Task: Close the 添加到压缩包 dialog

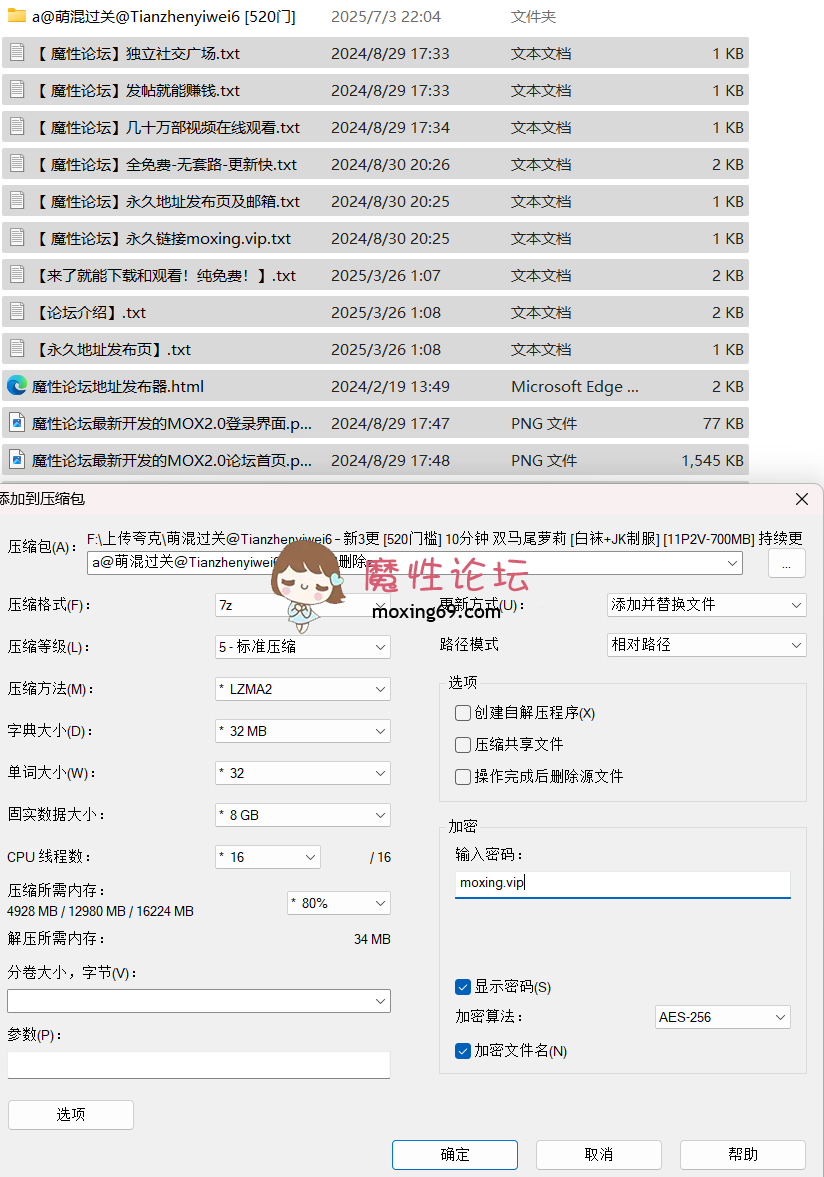Action: pyautogui.click(x=801, y=498)
